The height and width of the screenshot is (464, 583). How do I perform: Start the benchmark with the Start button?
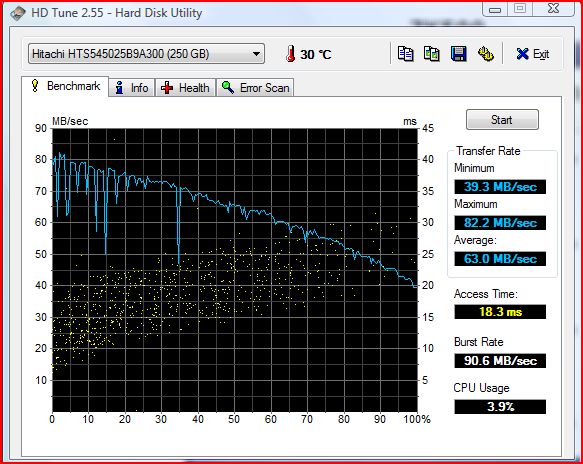tap(502, 120)
